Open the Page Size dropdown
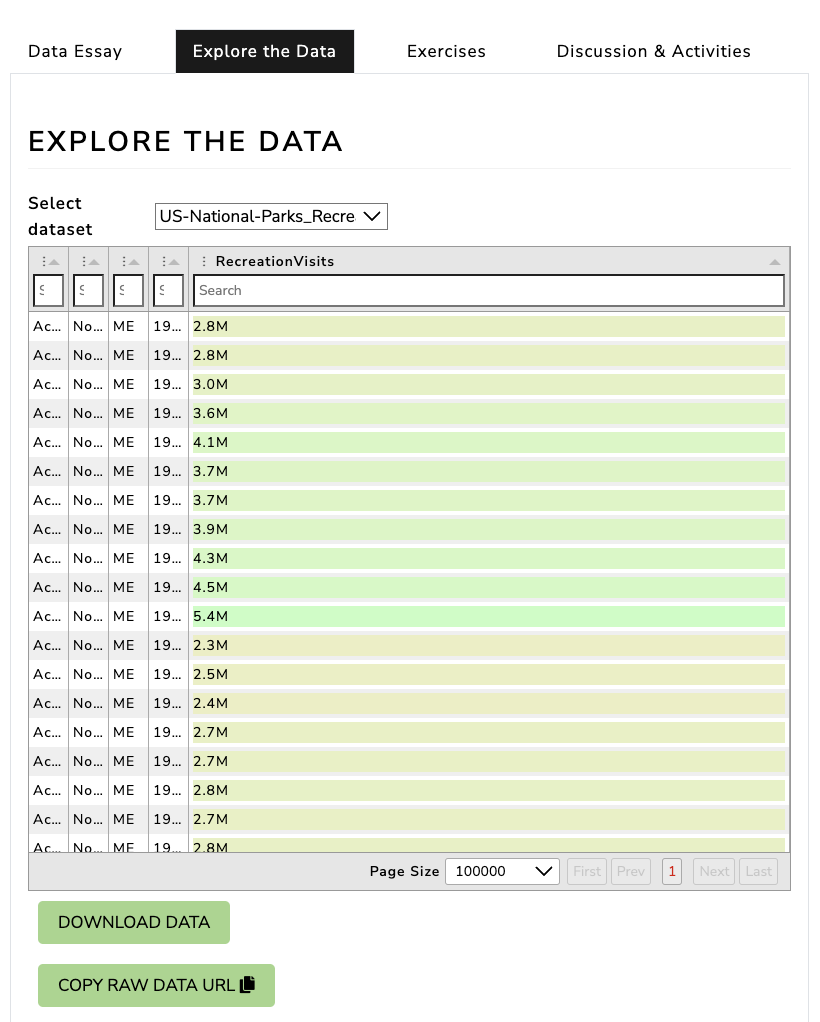 pyautogui.click(x=501, y=871)
